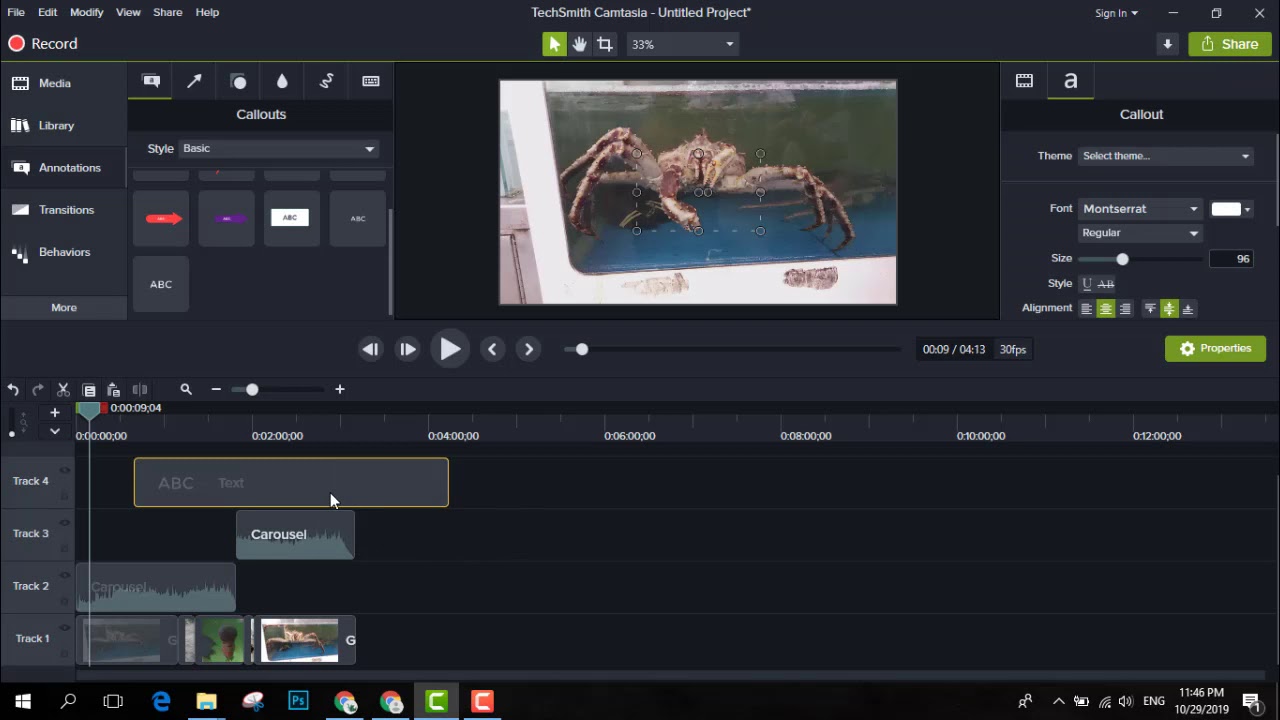
Task: Open the Help menu
Action: click(x=207, y=12)
